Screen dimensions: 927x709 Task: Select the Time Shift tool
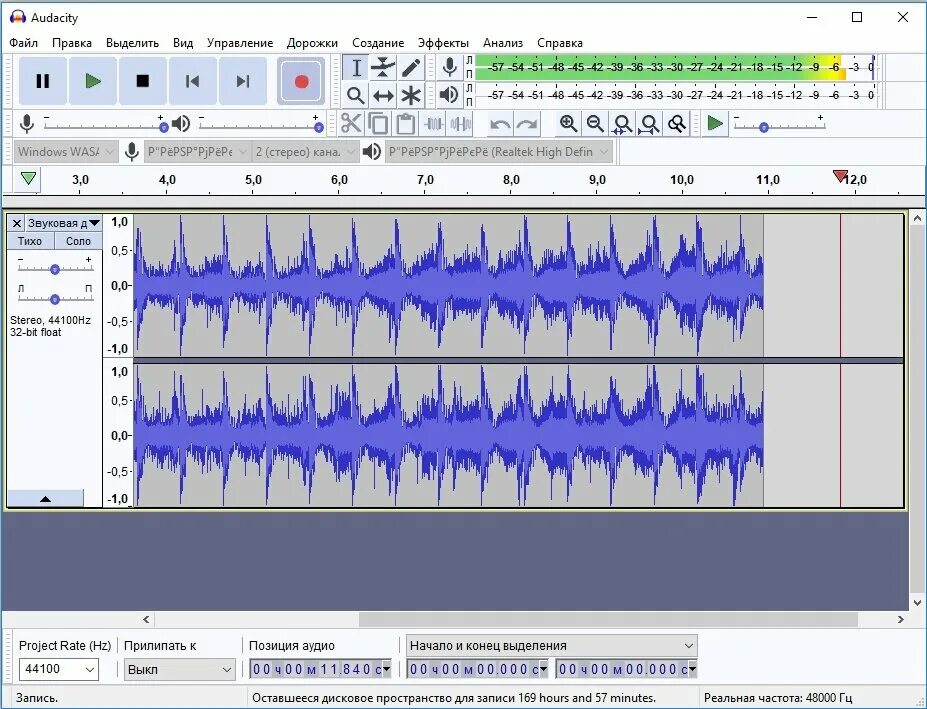(x=383, y=95)
